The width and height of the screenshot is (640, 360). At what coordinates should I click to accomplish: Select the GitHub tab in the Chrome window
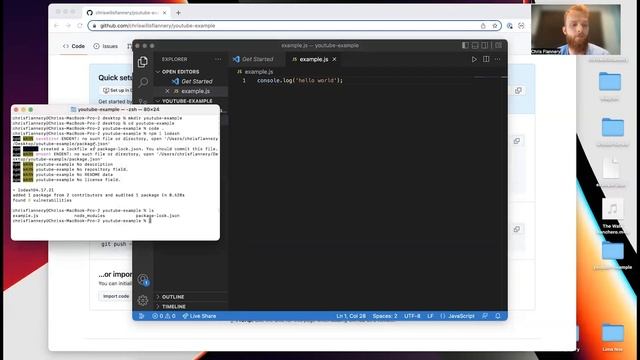click(x=127, y=13)
